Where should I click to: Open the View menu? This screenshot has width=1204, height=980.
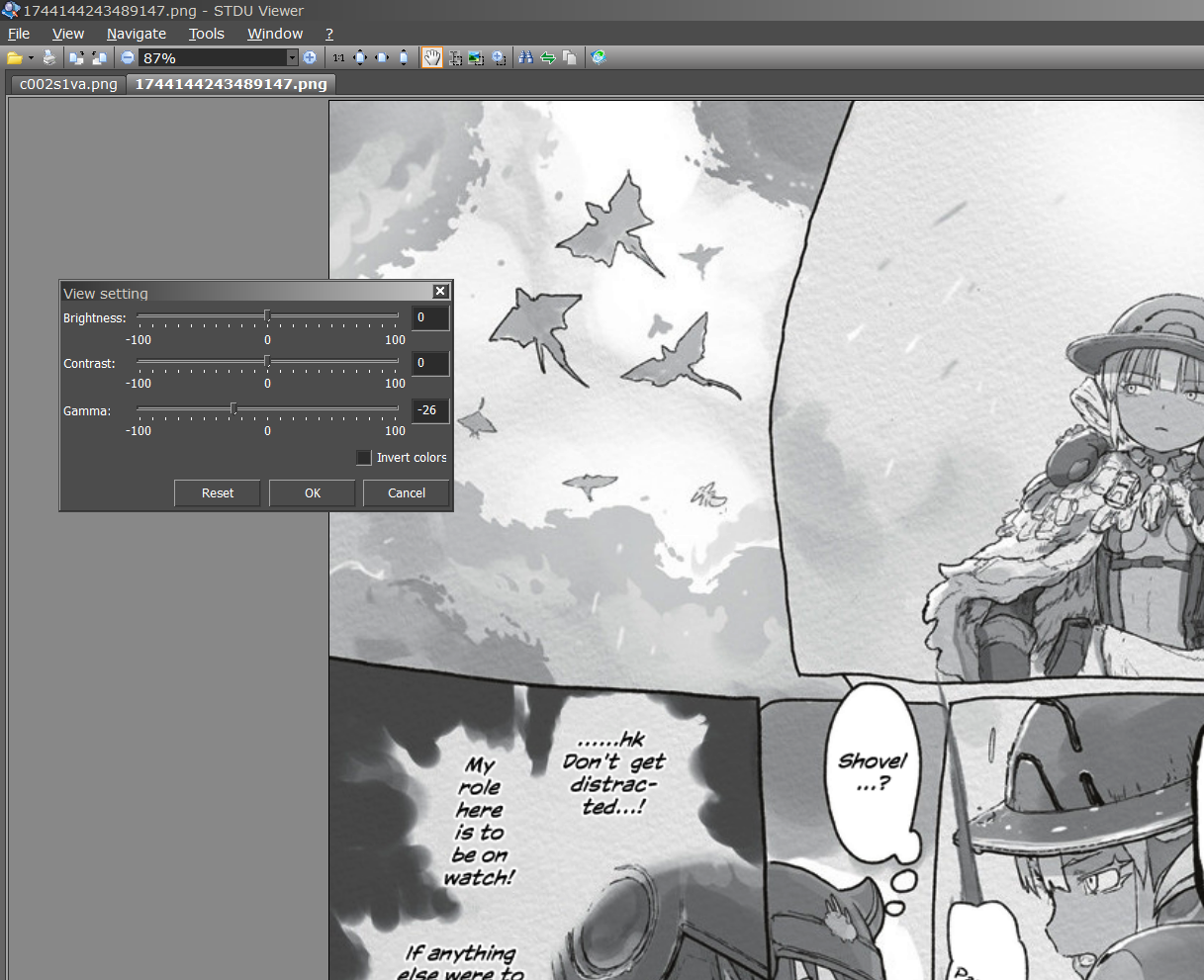tap(68, 34)
